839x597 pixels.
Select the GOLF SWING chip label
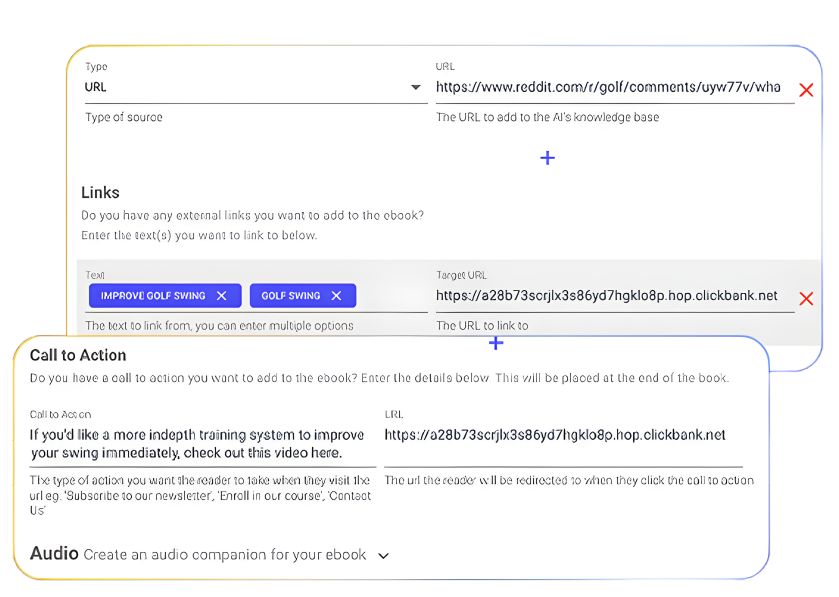coord(290,296)
